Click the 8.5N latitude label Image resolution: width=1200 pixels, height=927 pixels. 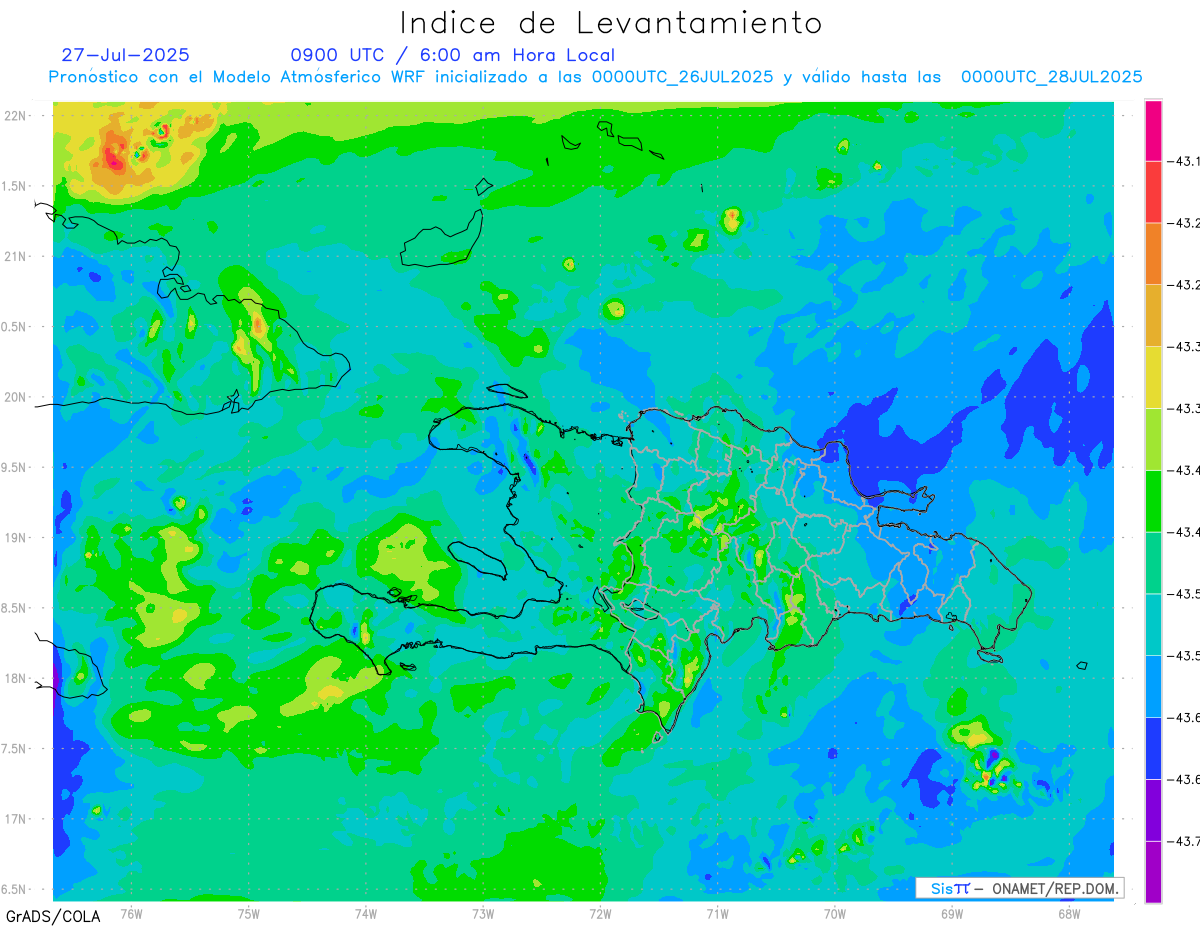pos(16,608)
